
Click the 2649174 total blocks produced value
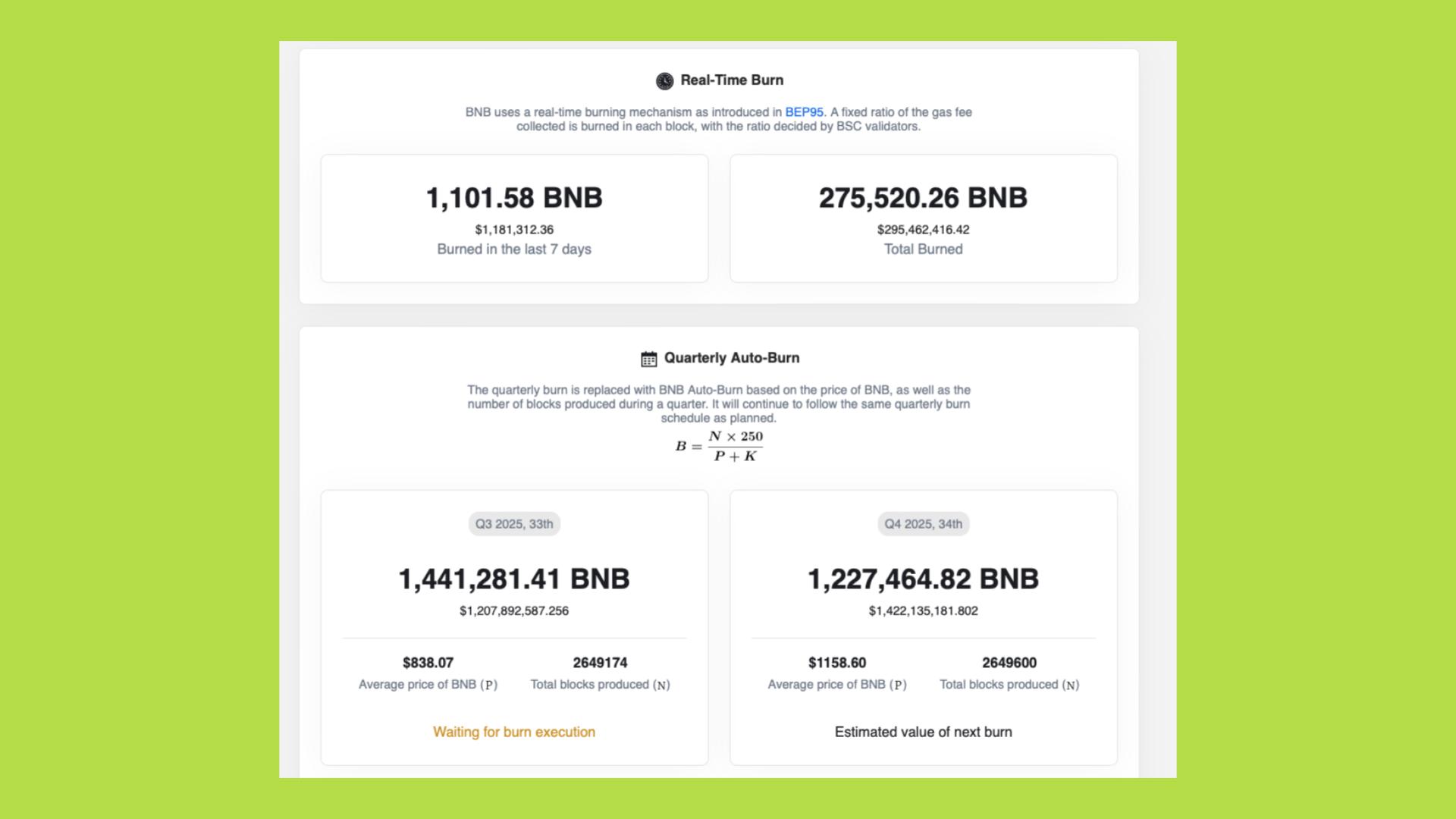pos(600,663)
